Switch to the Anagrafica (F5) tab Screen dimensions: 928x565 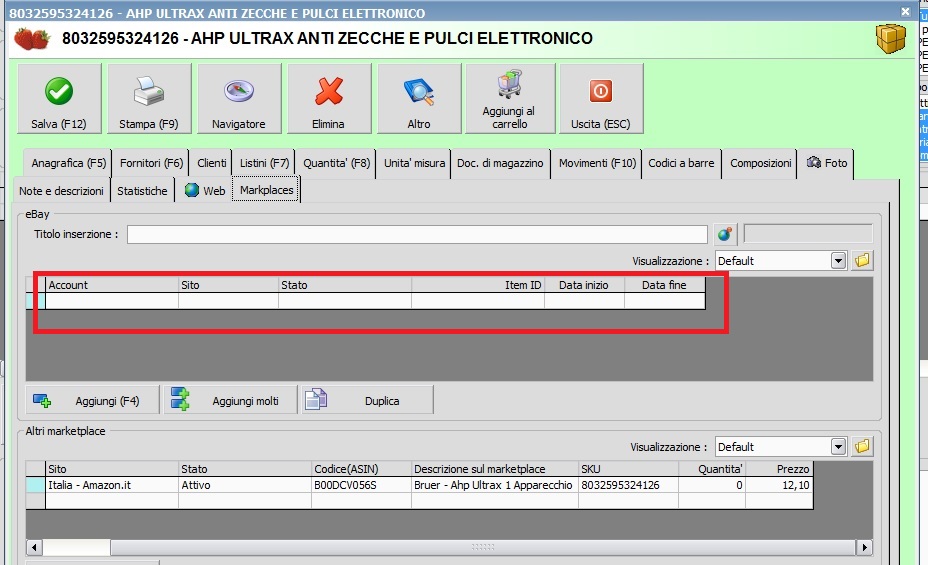[68, 163]
